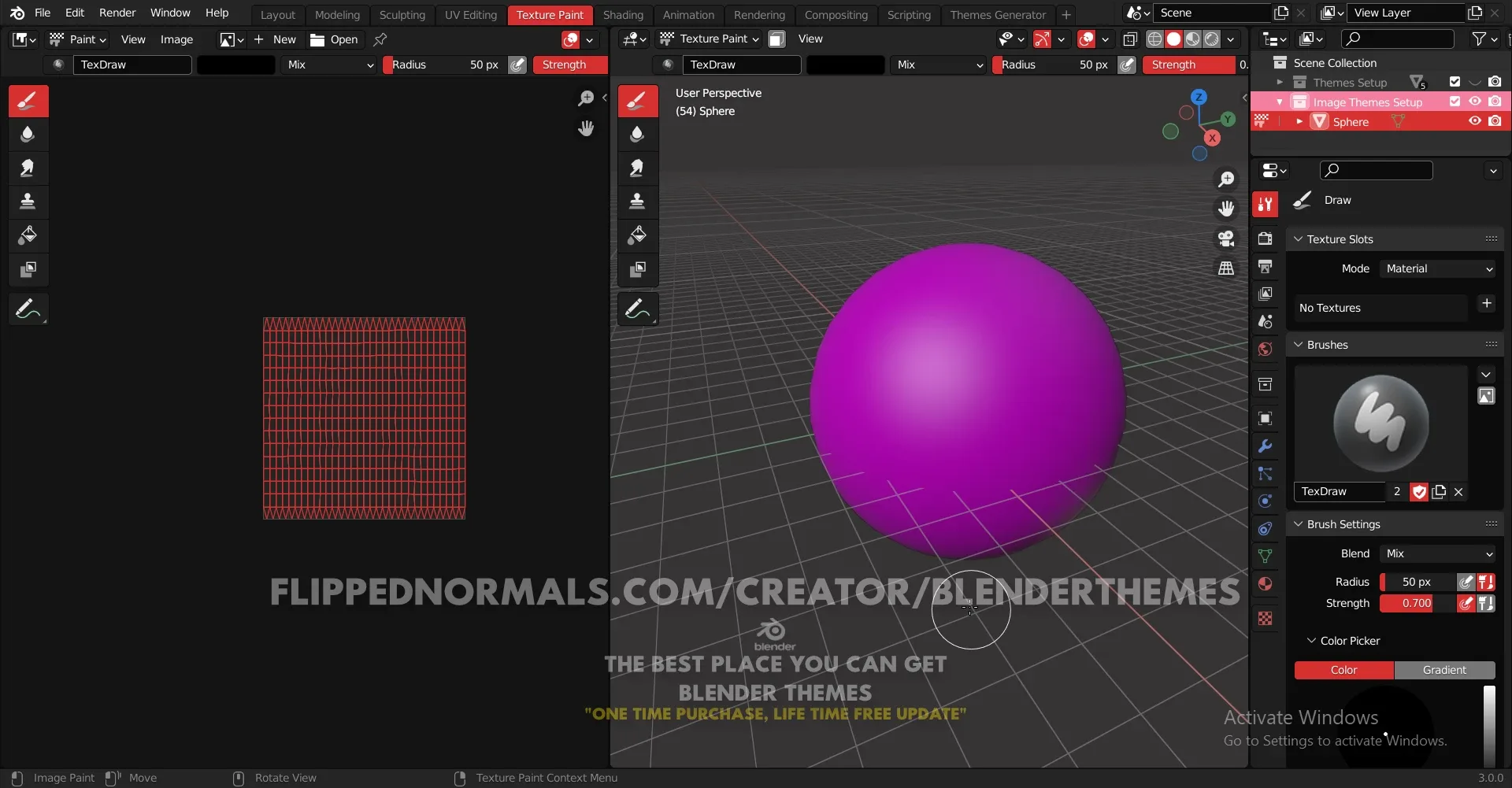1512x788 pixels.
Task: Adjust the Radius slider in Brush Settings
Action: pos(1417,583)
